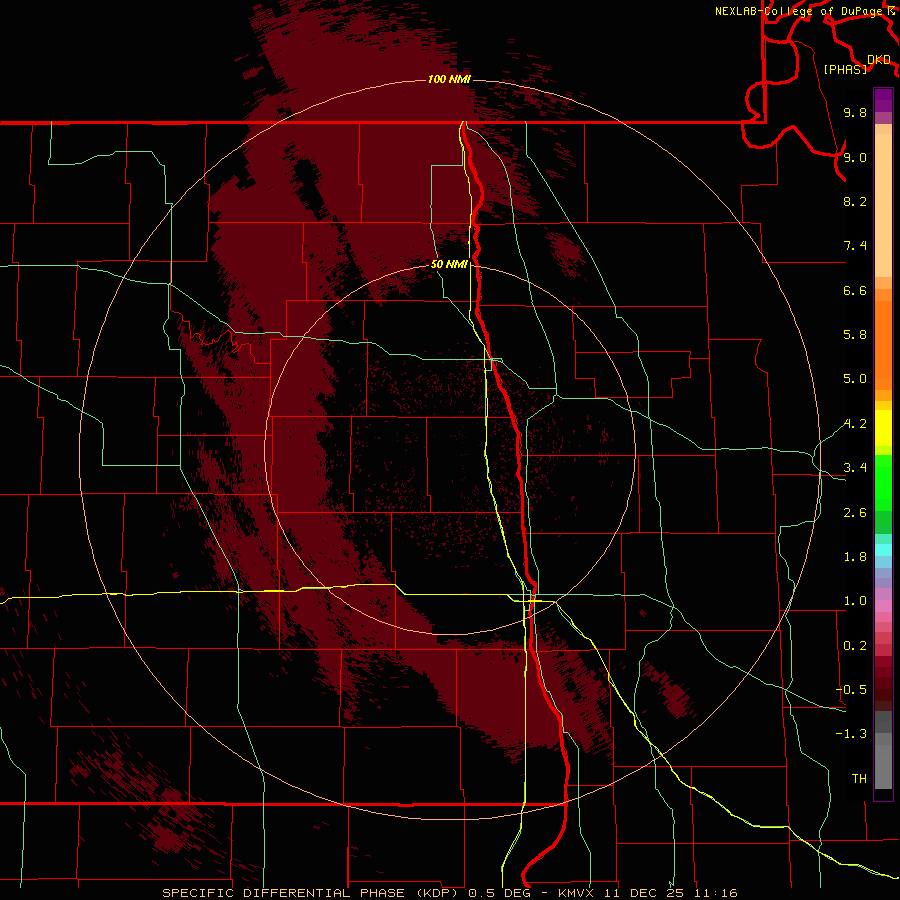Image resolution: width=900 pixels, height=900 pixels.
Task: Click the 7.4 color scale label
Action: coord(855,246)
